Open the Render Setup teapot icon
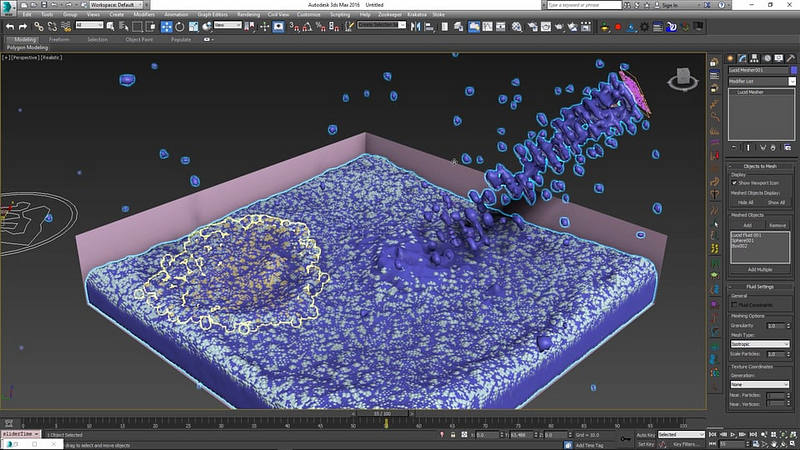The image size is (800, 450). point(532,27)
